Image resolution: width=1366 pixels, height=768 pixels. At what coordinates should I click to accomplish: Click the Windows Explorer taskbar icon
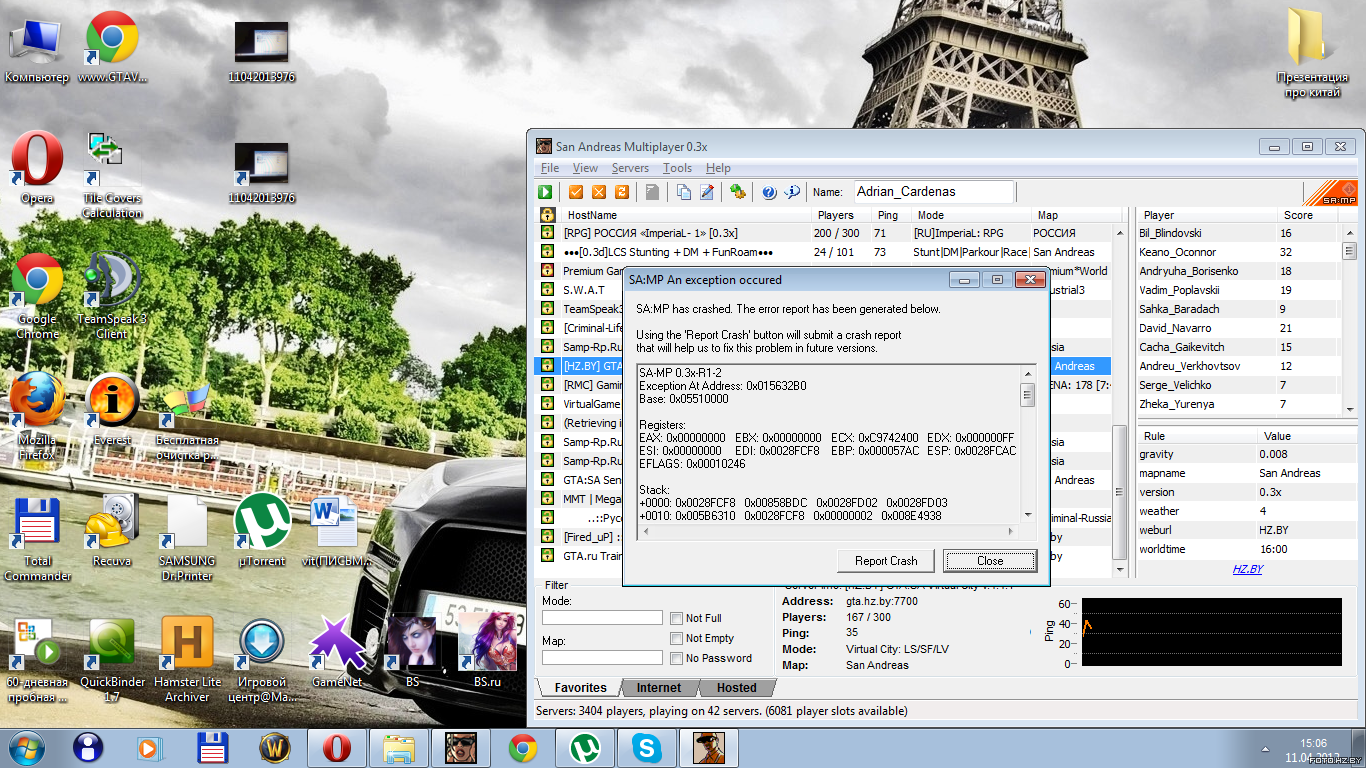tap(399, 748)
